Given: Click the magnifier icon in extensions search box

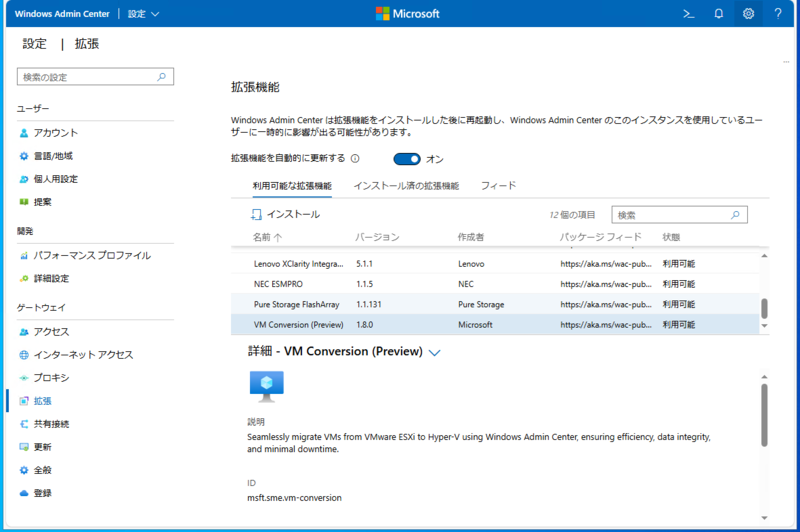Looking at the screenshot, I should (735, 215).
